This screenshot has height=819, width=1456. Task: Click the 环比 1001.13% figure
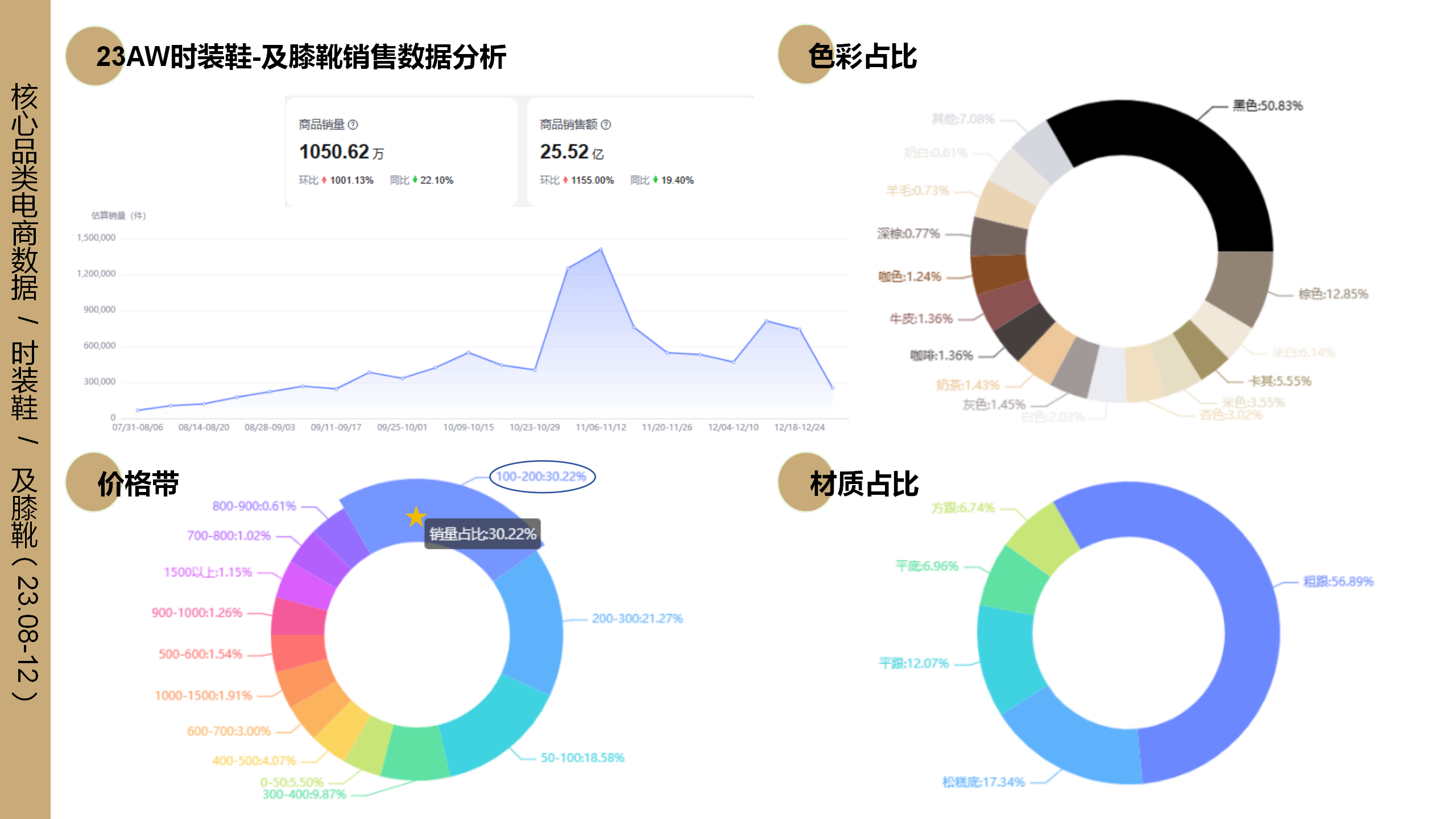point(336,180)
